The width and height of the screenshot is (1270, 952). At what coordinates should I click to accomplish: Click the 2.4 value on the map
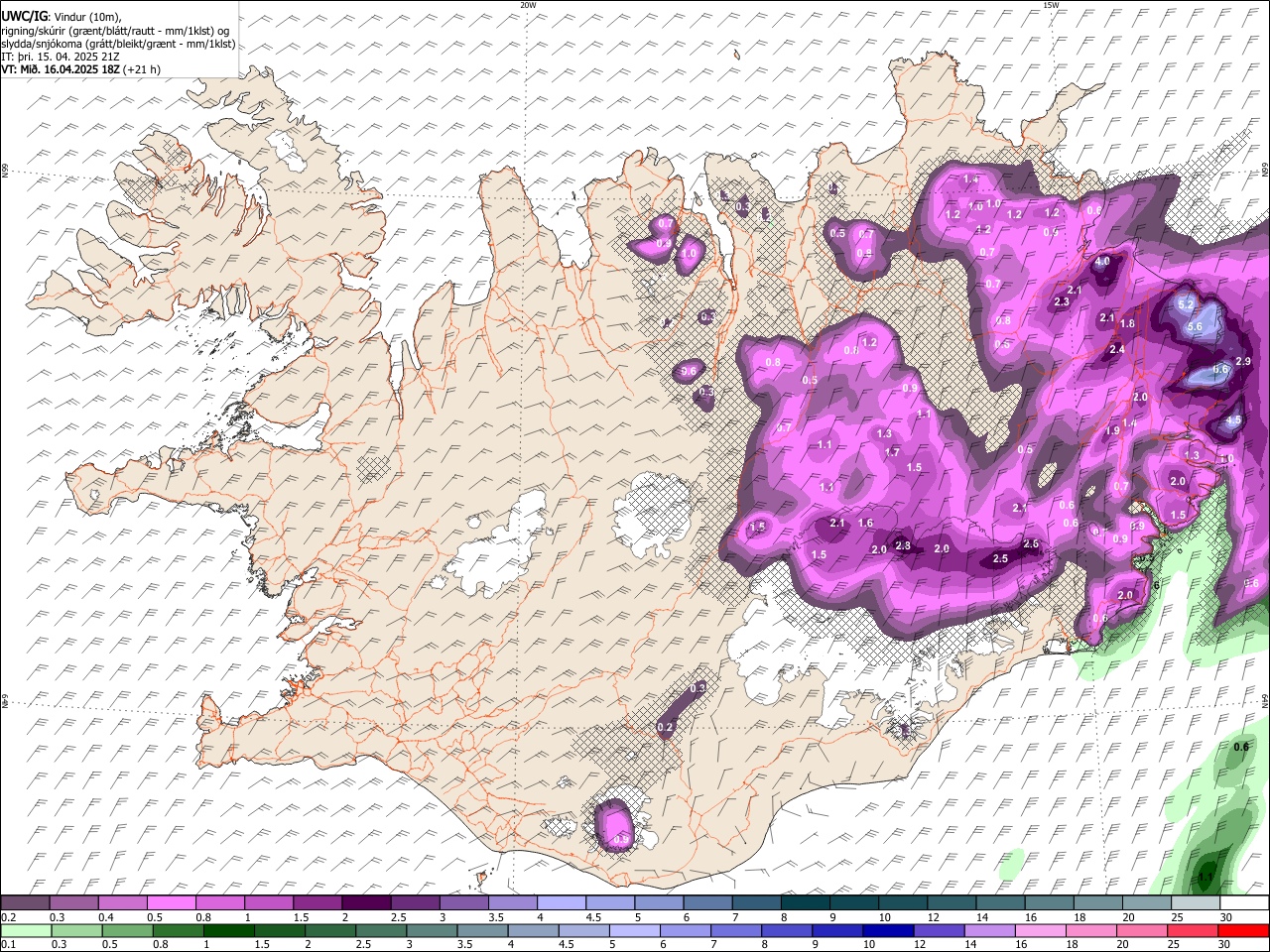point(1117,349)
